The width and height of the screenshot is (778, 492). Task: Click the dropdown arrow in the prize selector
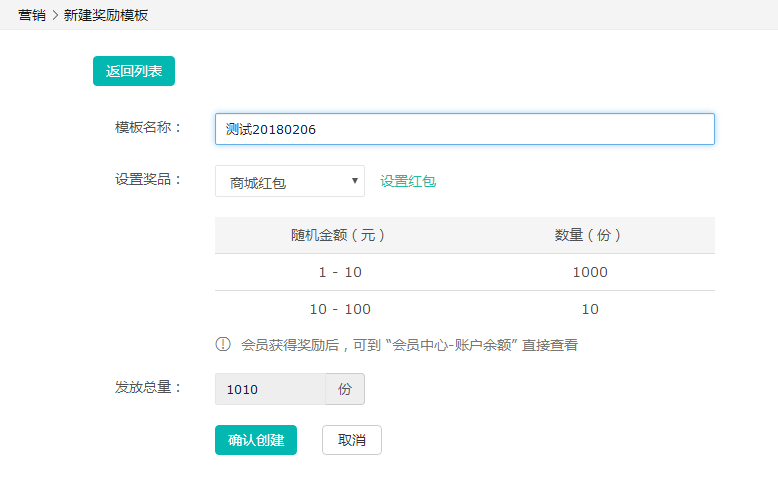click(354, 181)
